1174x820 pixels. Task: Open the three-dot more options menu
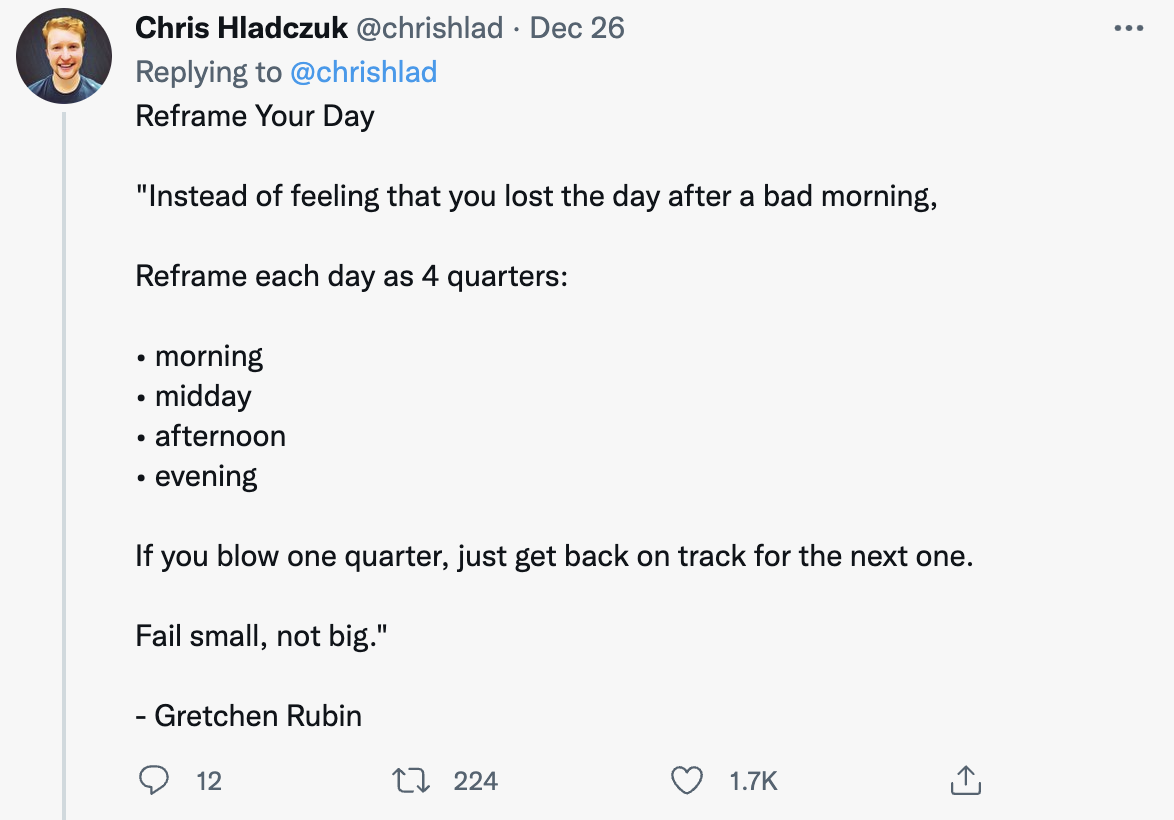point(1128,29)
